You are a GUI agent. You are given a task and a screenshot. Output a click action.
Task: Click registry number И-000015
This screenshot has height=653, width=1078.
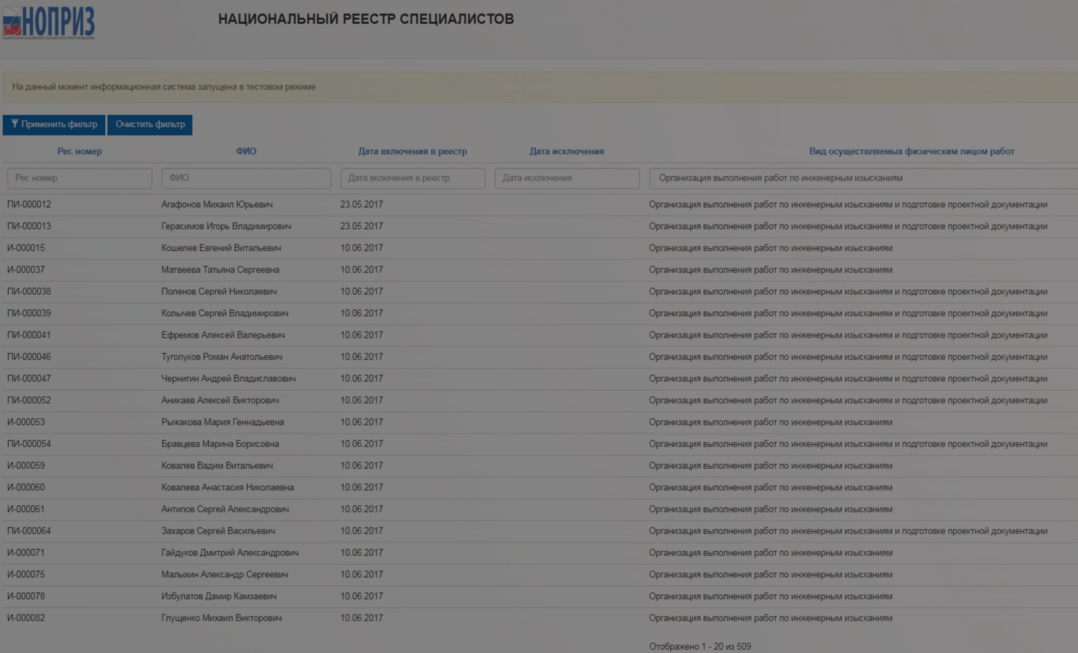(x=26, y=248)
